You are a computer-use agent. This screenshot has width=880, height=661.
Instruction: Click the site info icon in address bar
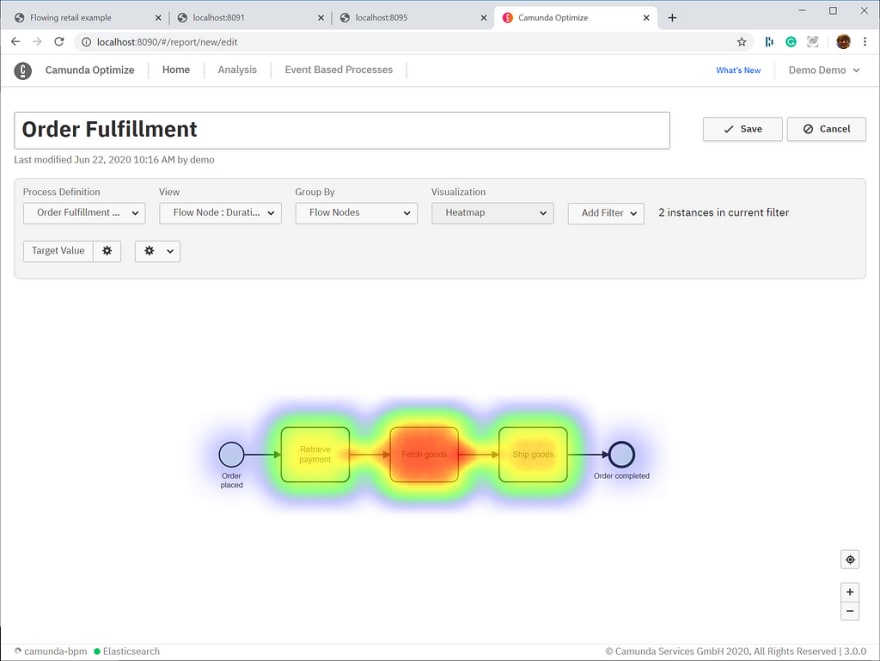point(86,42)
